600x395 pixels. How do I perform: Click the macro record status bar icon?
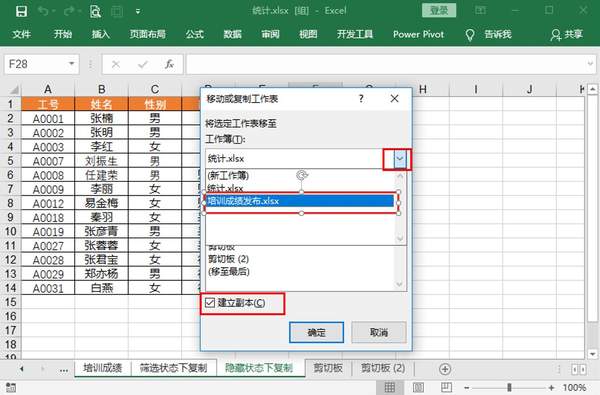(11, 387)
